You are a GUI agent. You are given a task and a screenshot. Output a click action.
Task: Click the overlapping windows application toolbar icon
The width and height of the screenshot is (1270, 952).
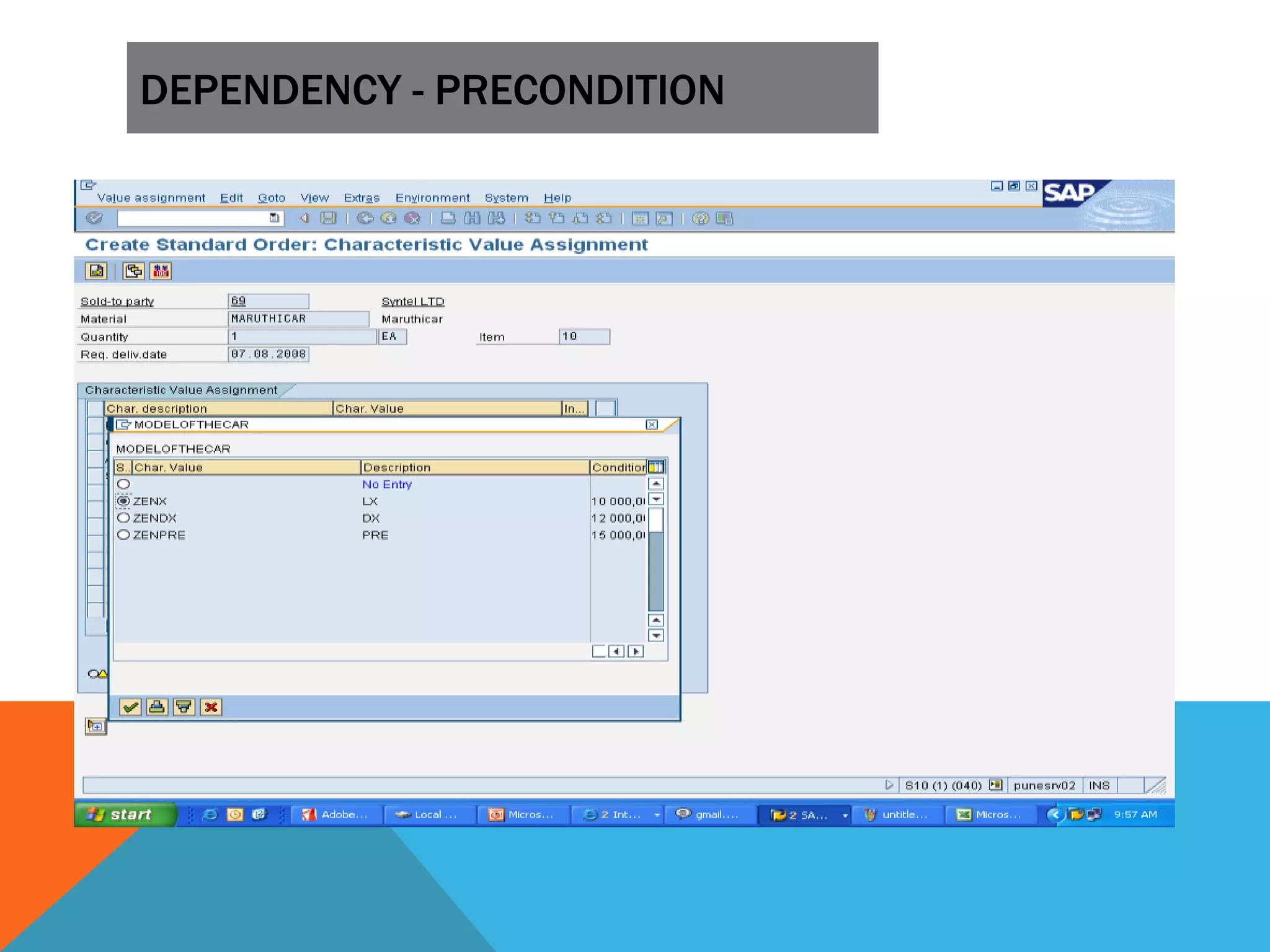[133, 271]
